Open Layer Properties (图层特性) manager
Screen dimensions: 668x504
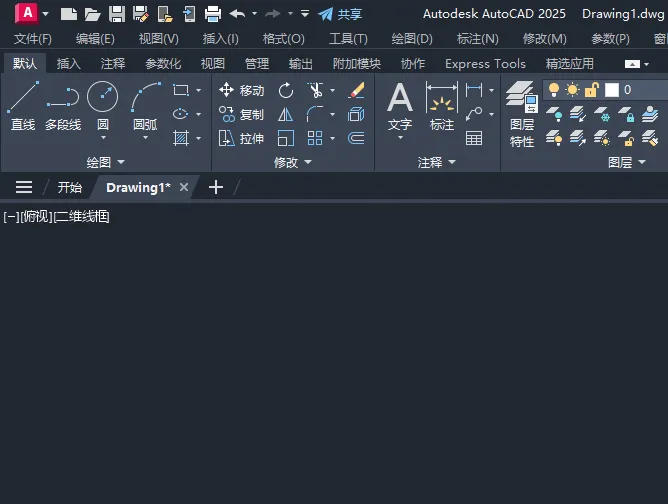pos(522,114)
